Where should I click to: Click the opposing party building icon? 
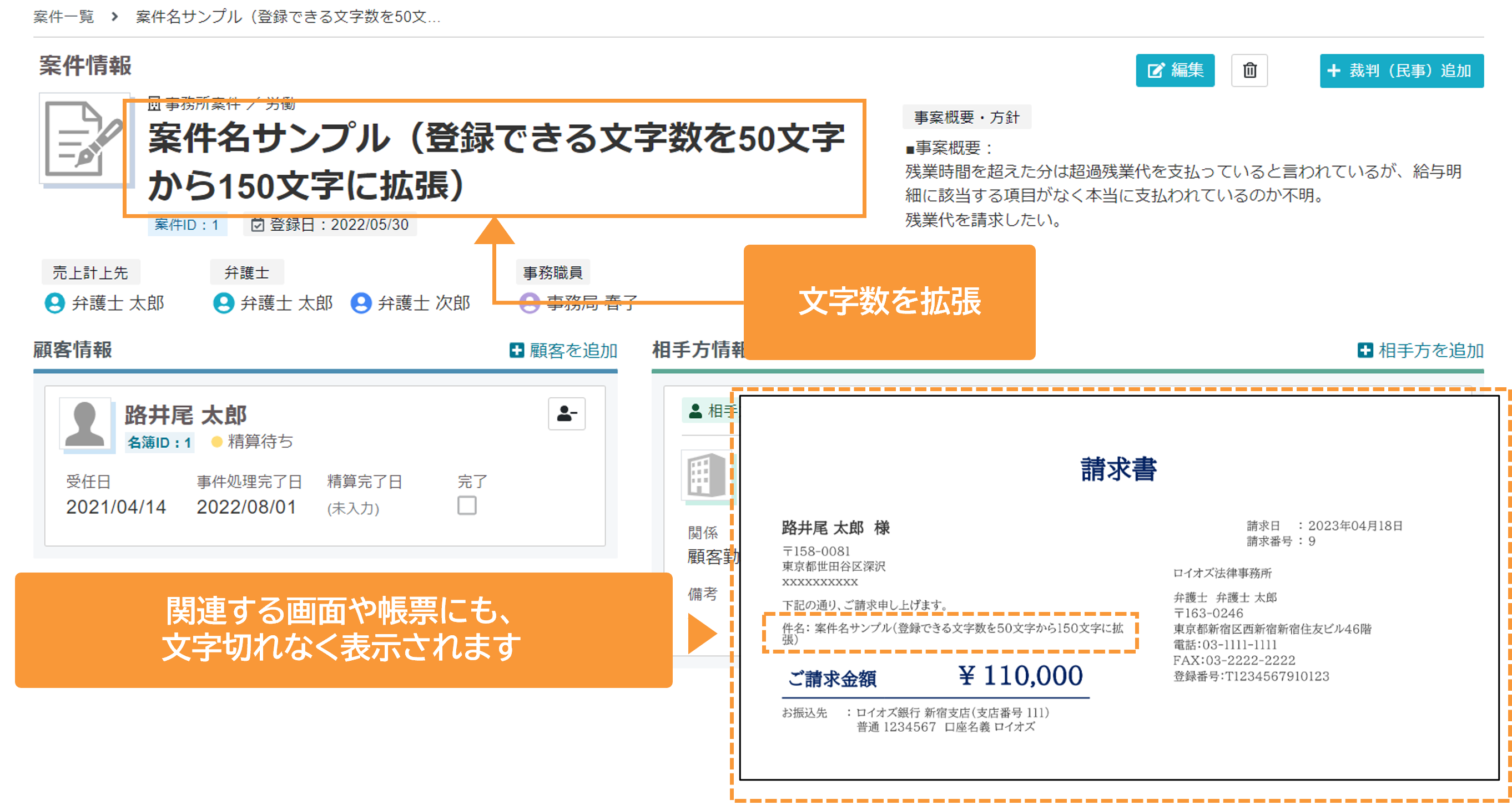[x=706, y=474]
